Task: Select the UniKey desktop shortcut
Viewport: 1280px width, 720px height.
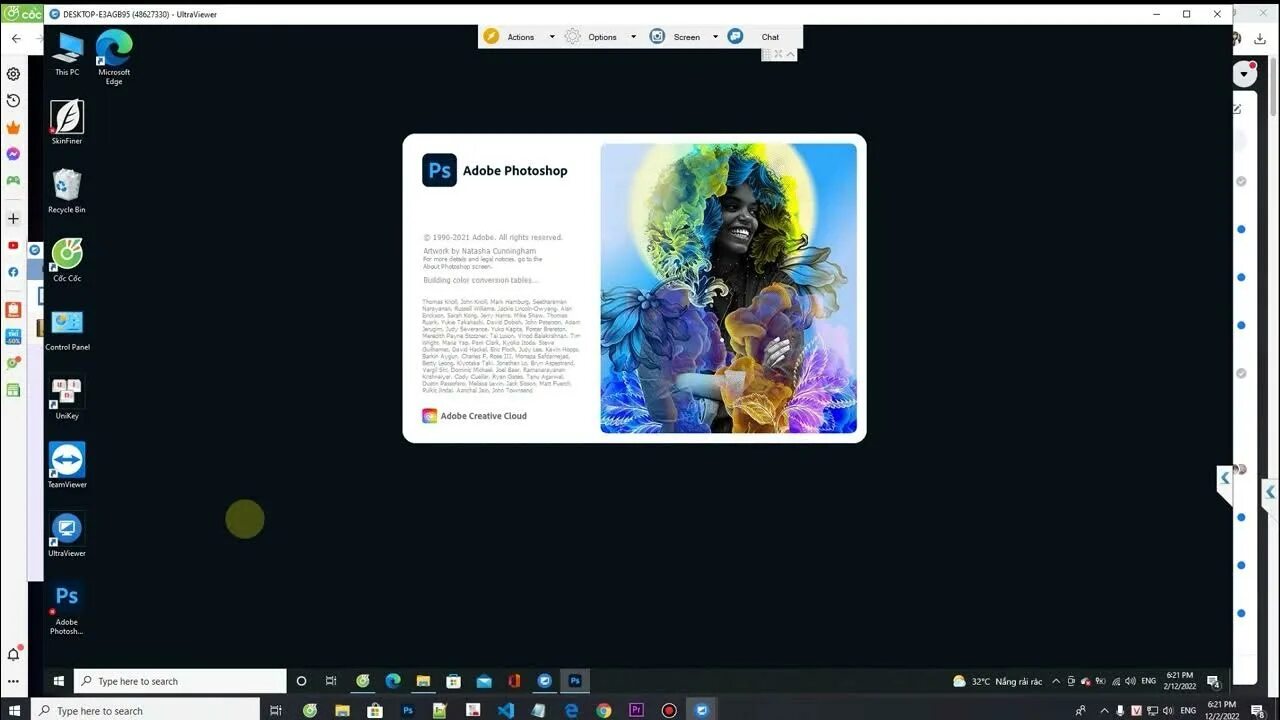Action: tap(67, 398)
